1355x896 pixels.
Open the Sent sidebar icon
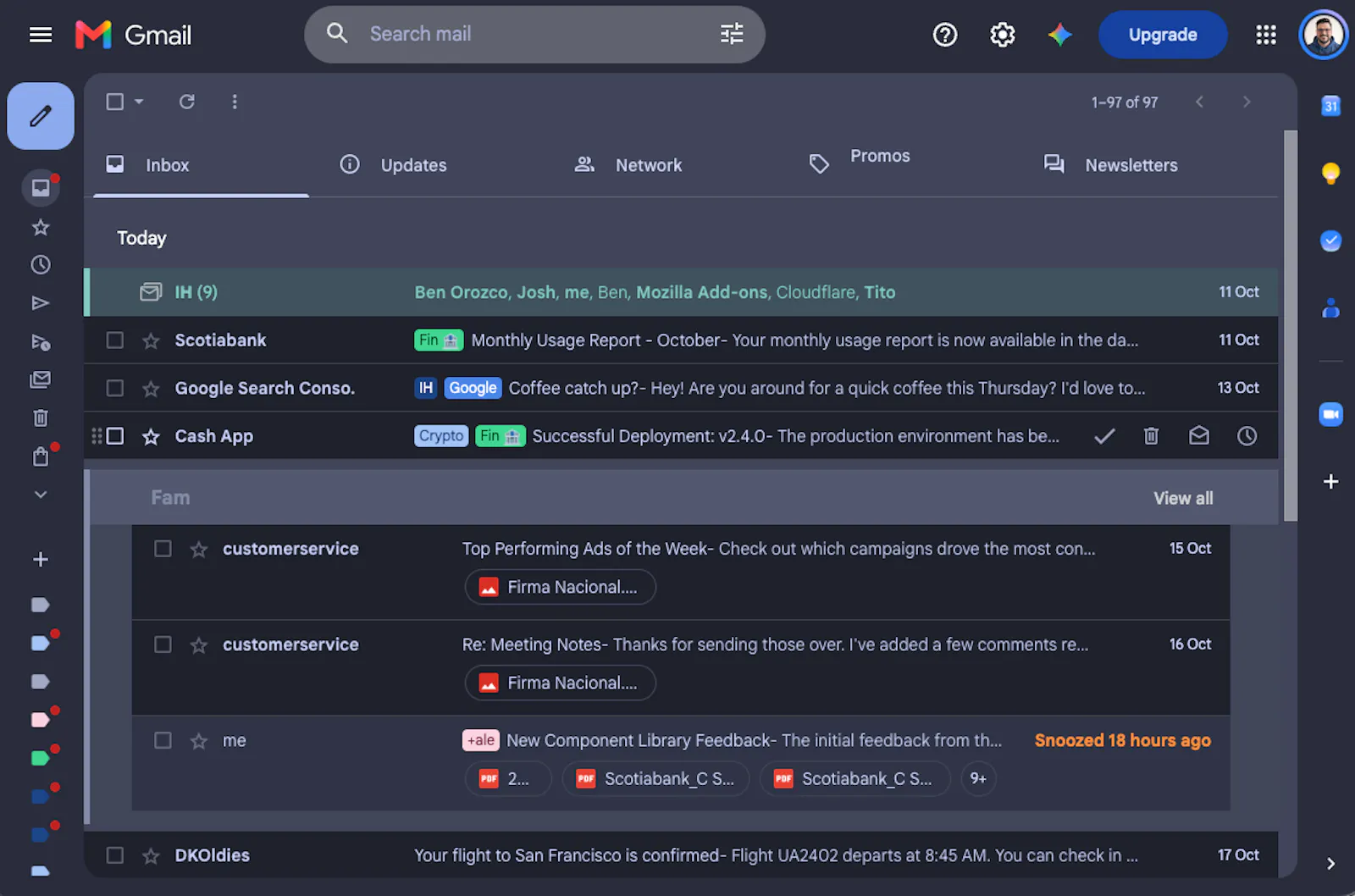coord(41,303)
